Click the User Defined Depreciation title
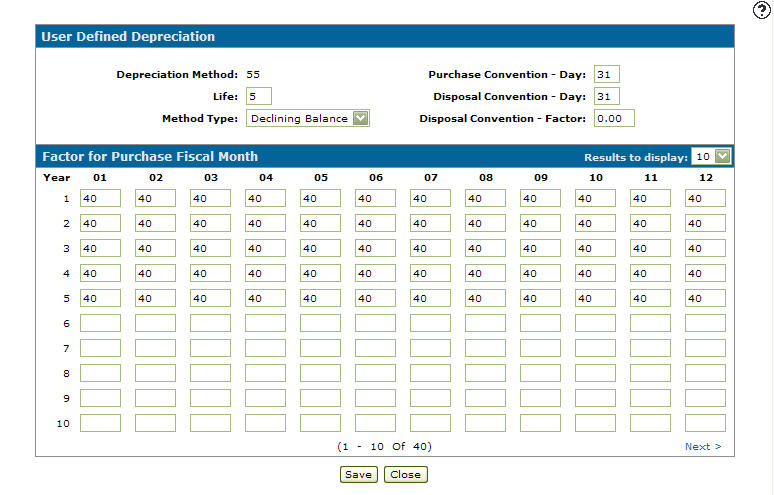The image size is (774, 495). pos(128,37)
